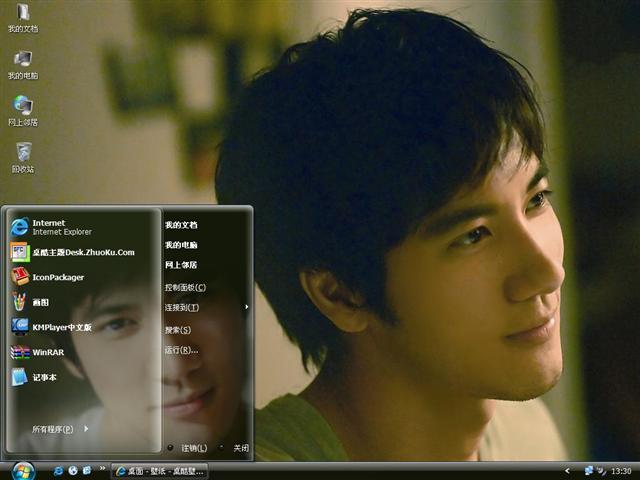Open 运行(R)... run dialog
This screenshot has height=480, width=640.
[x=182, y=350]
